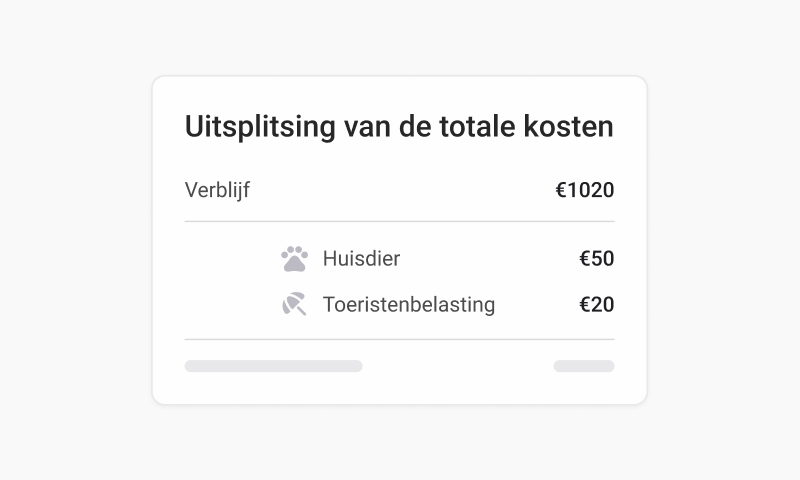Screen dimensions: 800x480
Task: Click the paw icon next to Huisdier
Action: (x=294, y=259)
